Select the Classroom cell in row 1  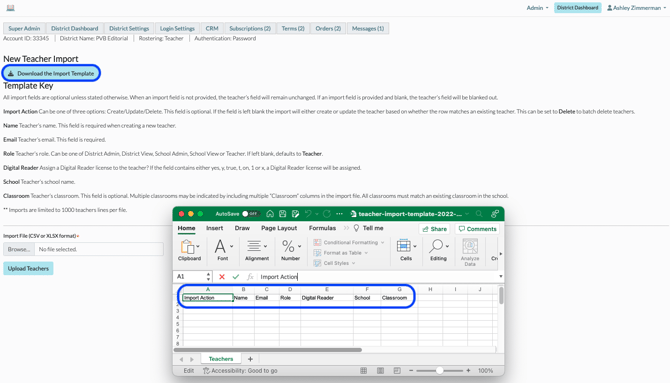click(399, 298)
